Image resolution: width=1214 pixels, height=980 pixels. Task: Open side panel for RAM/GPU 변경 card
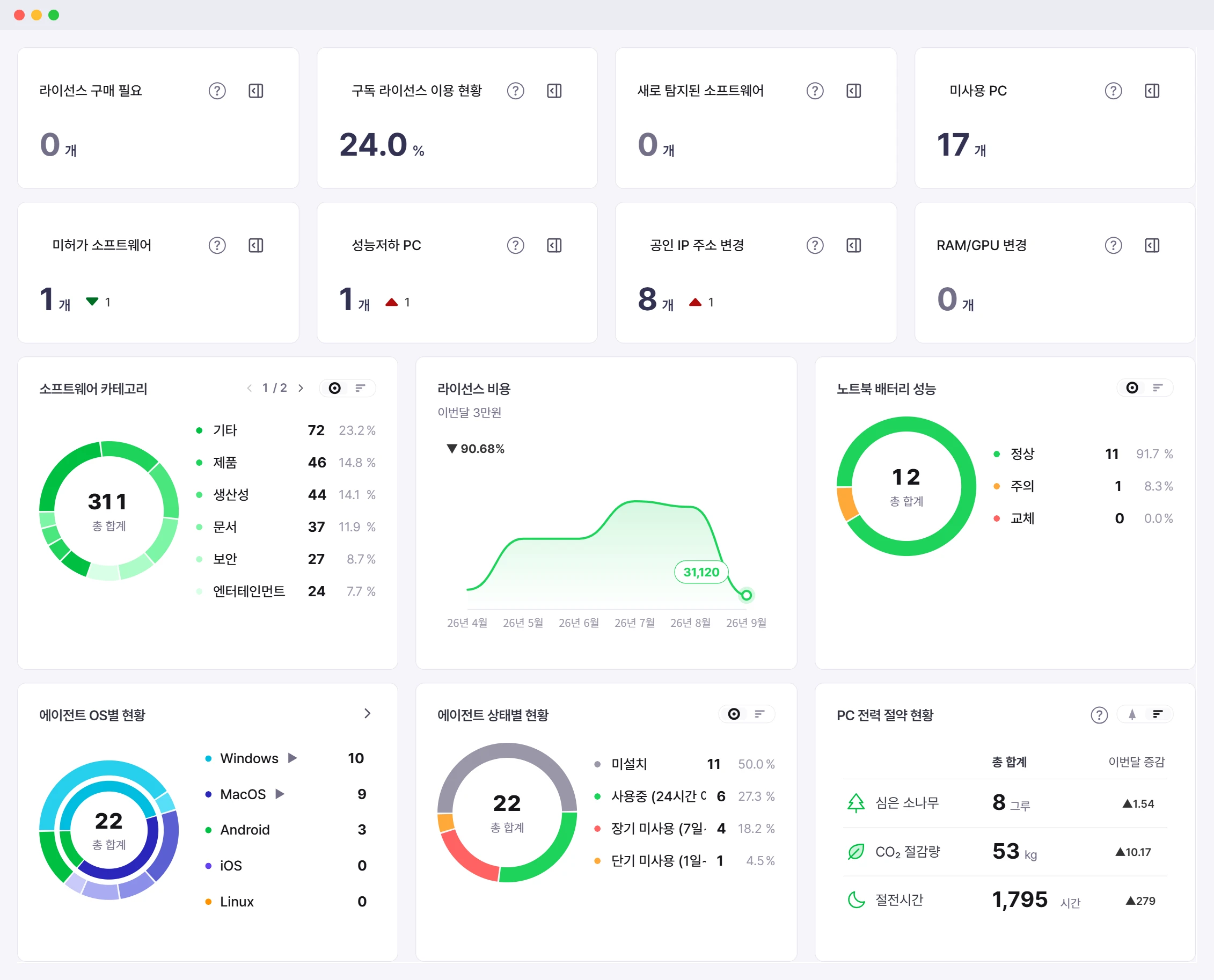click(x=1152, y=246)
